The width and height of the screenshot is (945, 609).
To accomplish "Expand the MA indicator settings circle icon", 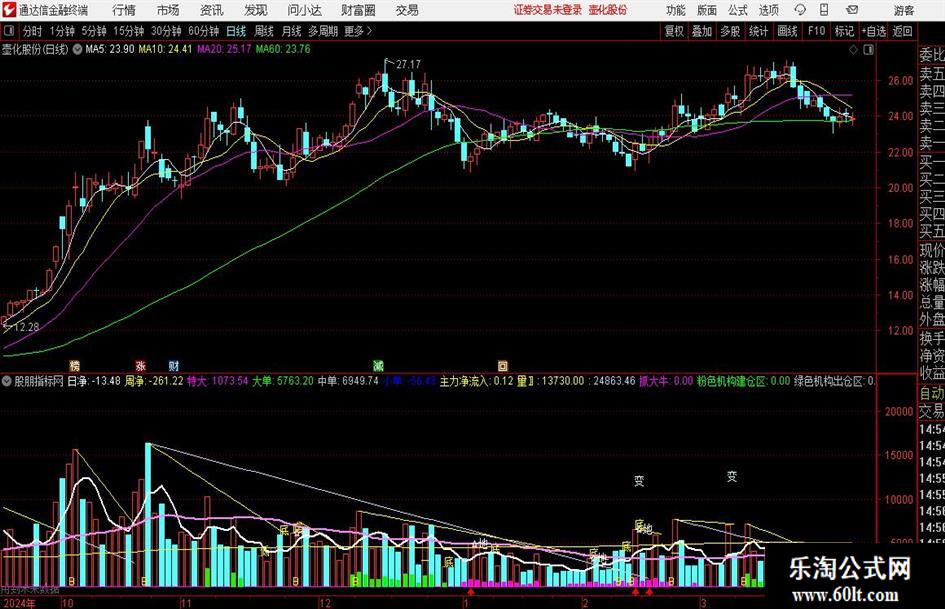I will pyautogui.click(x=77, y=49).
